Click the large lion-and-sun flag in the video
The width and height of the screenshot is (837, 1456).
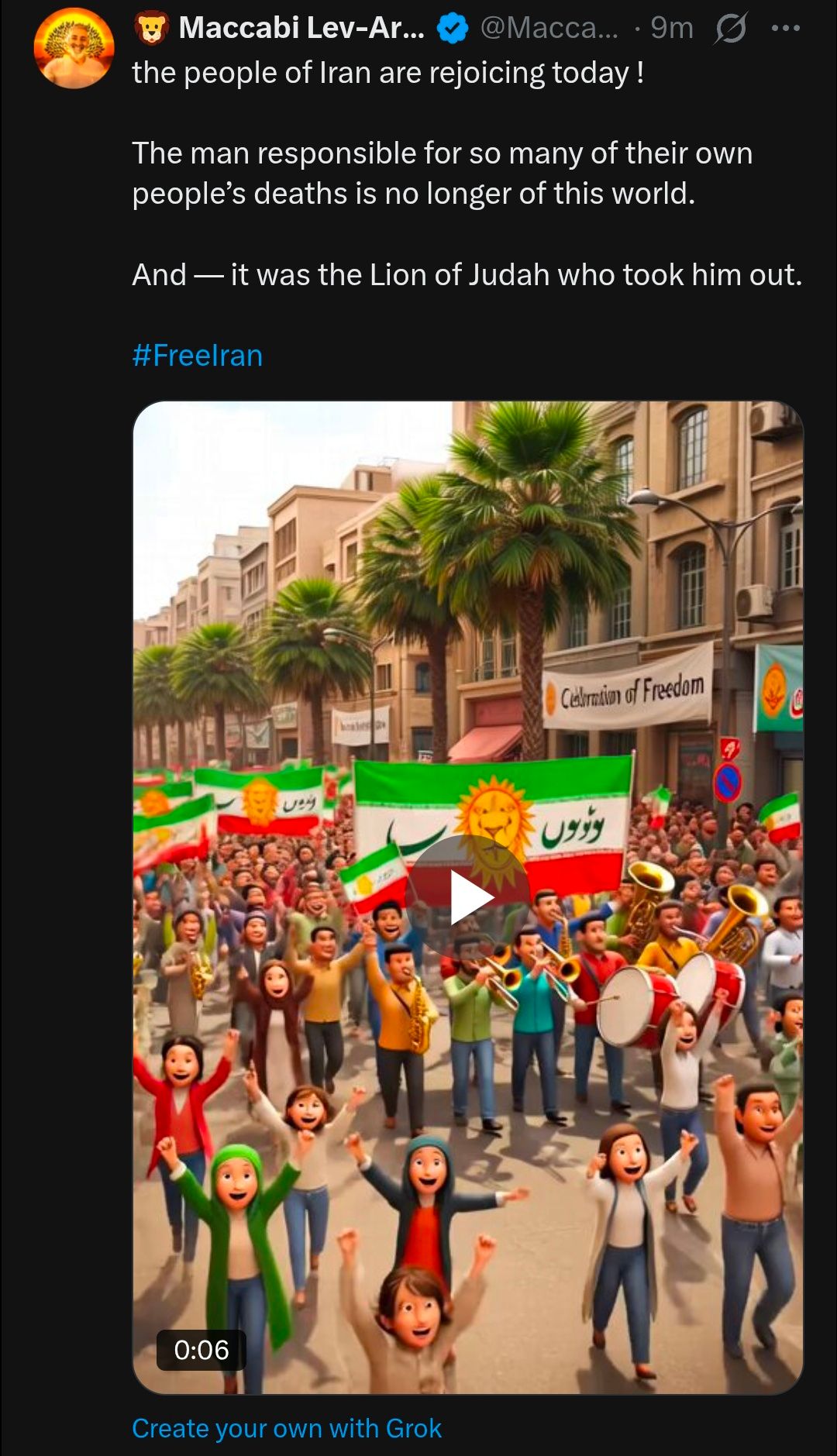(494, 824)
